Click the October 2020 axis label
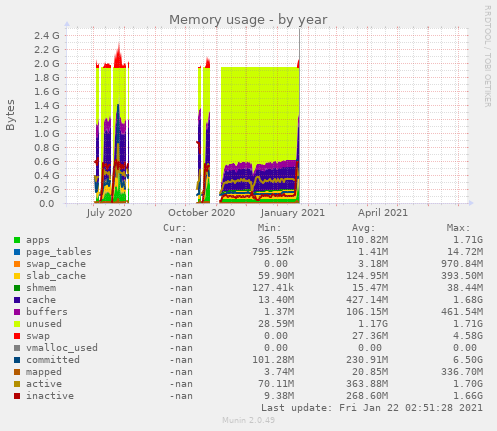Image resolution: width=497 pixels, height=431 pixels. [201, 213]
